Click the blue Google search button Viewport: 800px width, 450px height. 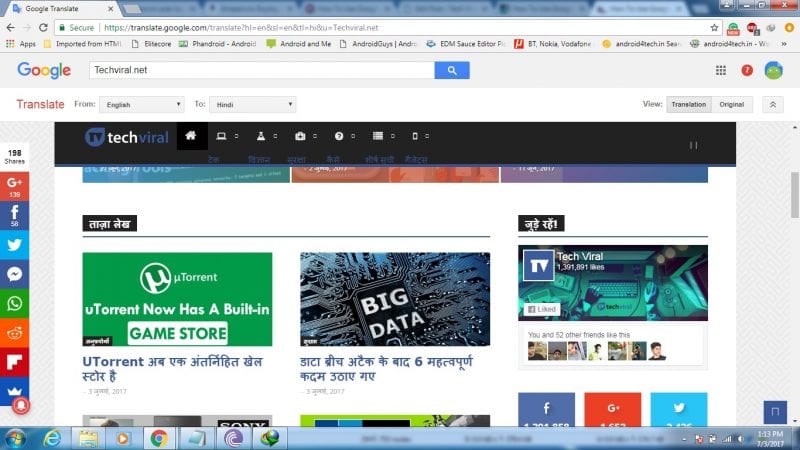tap(452, 70)
